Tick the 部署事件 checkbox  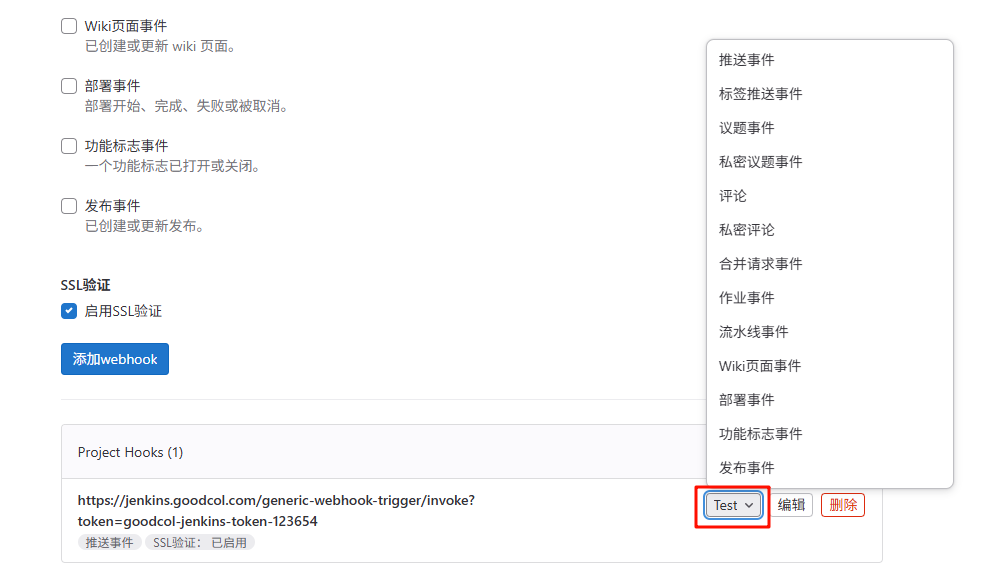[69, 86]
